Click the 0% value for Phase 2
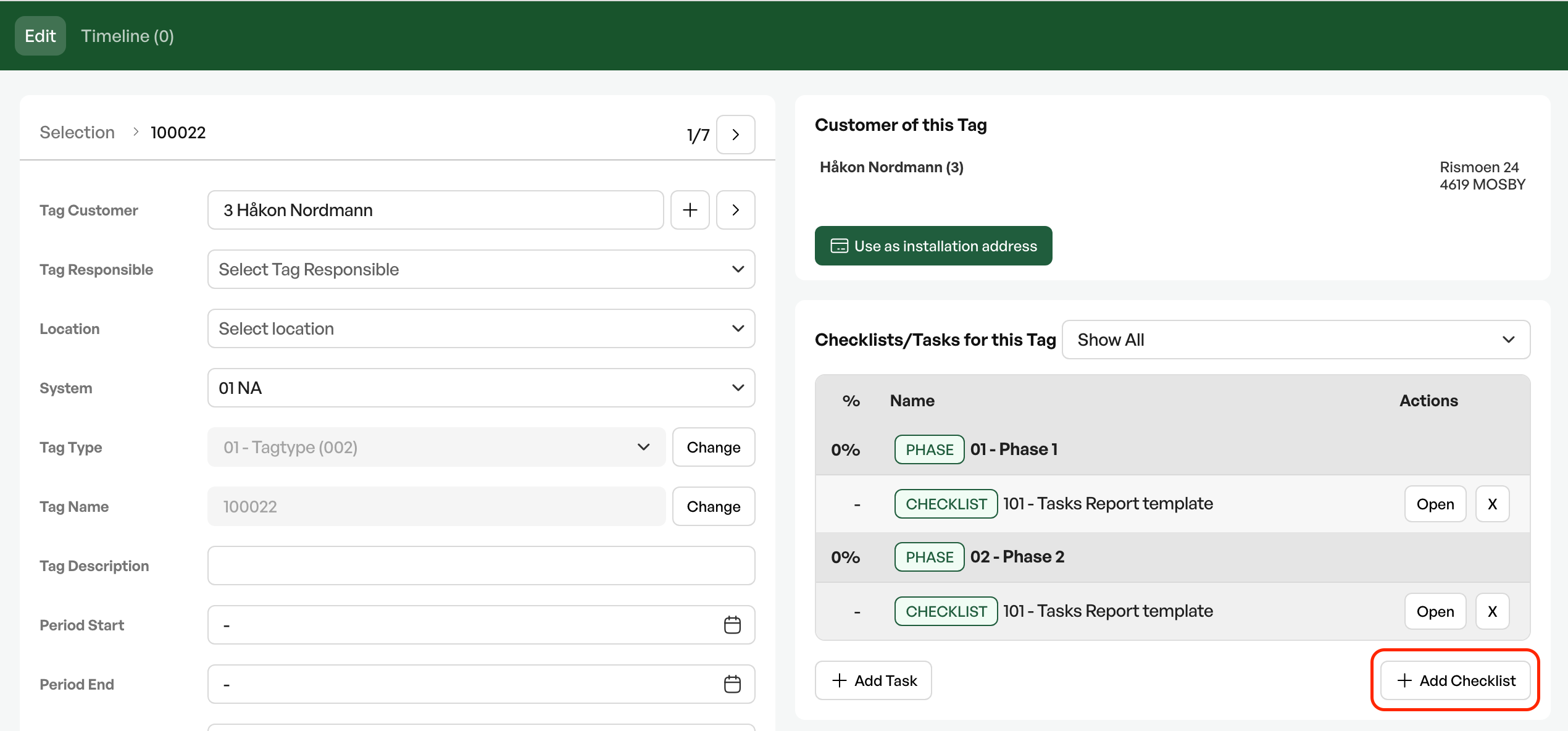1568x731 pixels. [845, 557]
